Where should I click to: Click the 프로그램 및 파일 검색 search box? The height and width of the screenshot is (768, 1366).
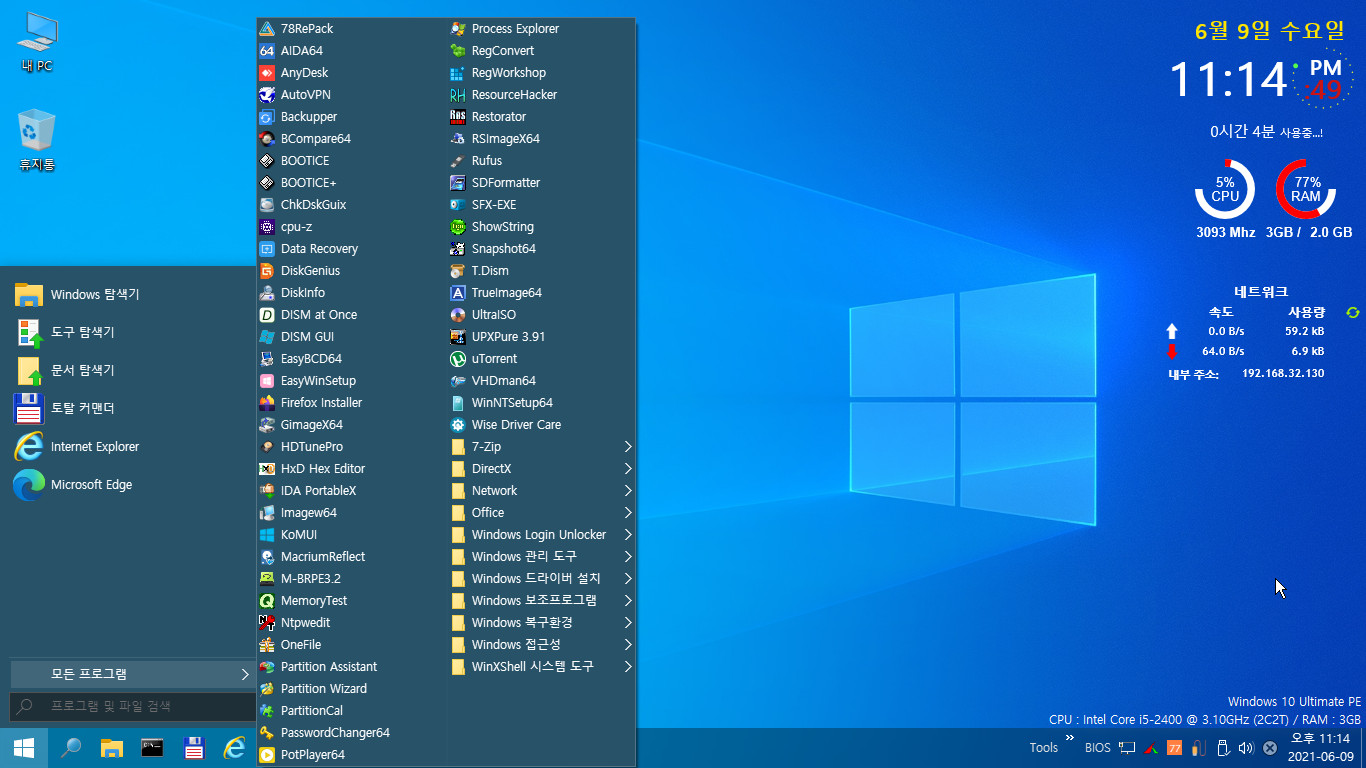click(x=132, y=706)
